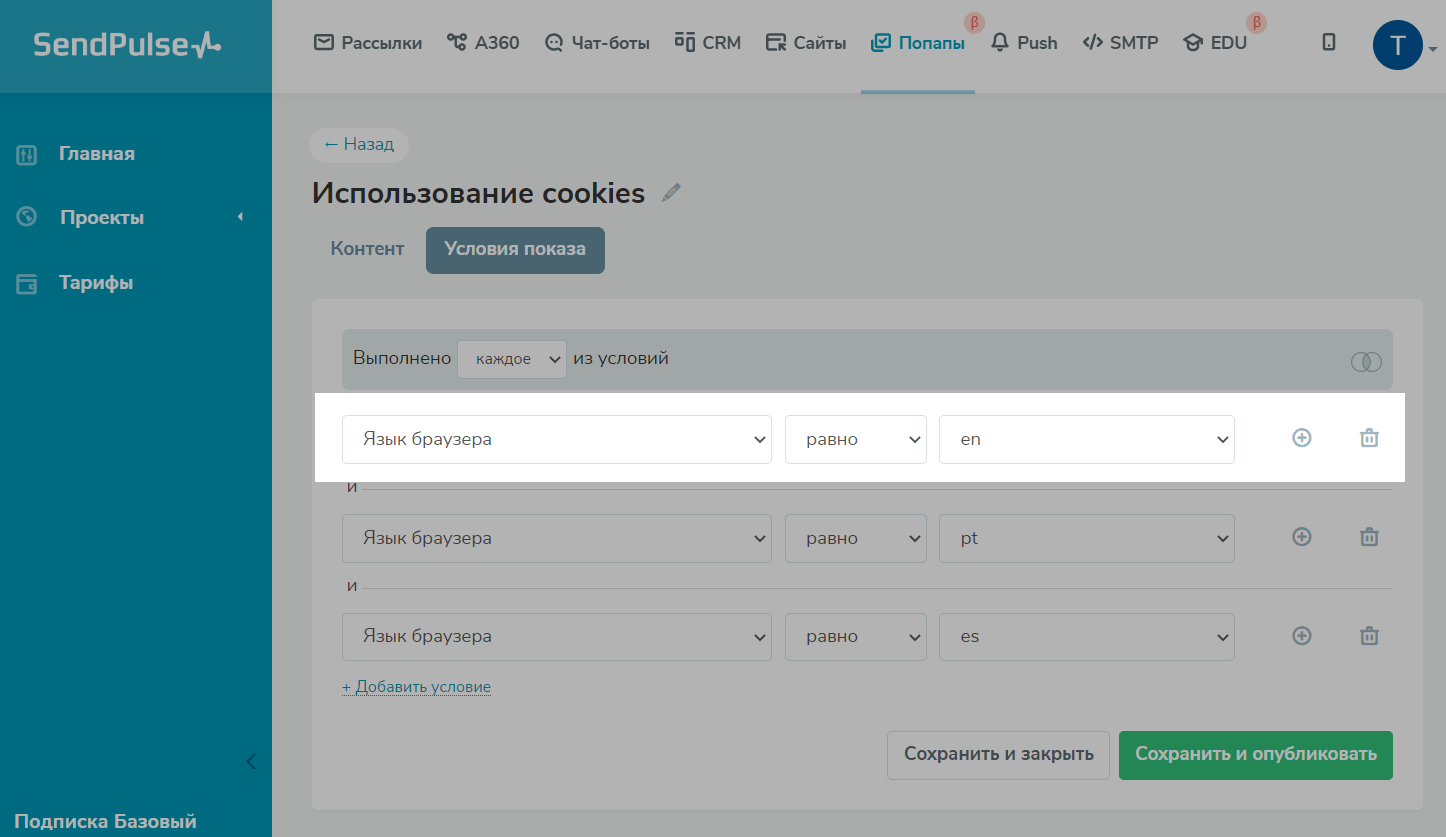Viewport: 1446px width, 837px height.
Task: Add condition after the 'pt' row
Action: coord(1301,537)
